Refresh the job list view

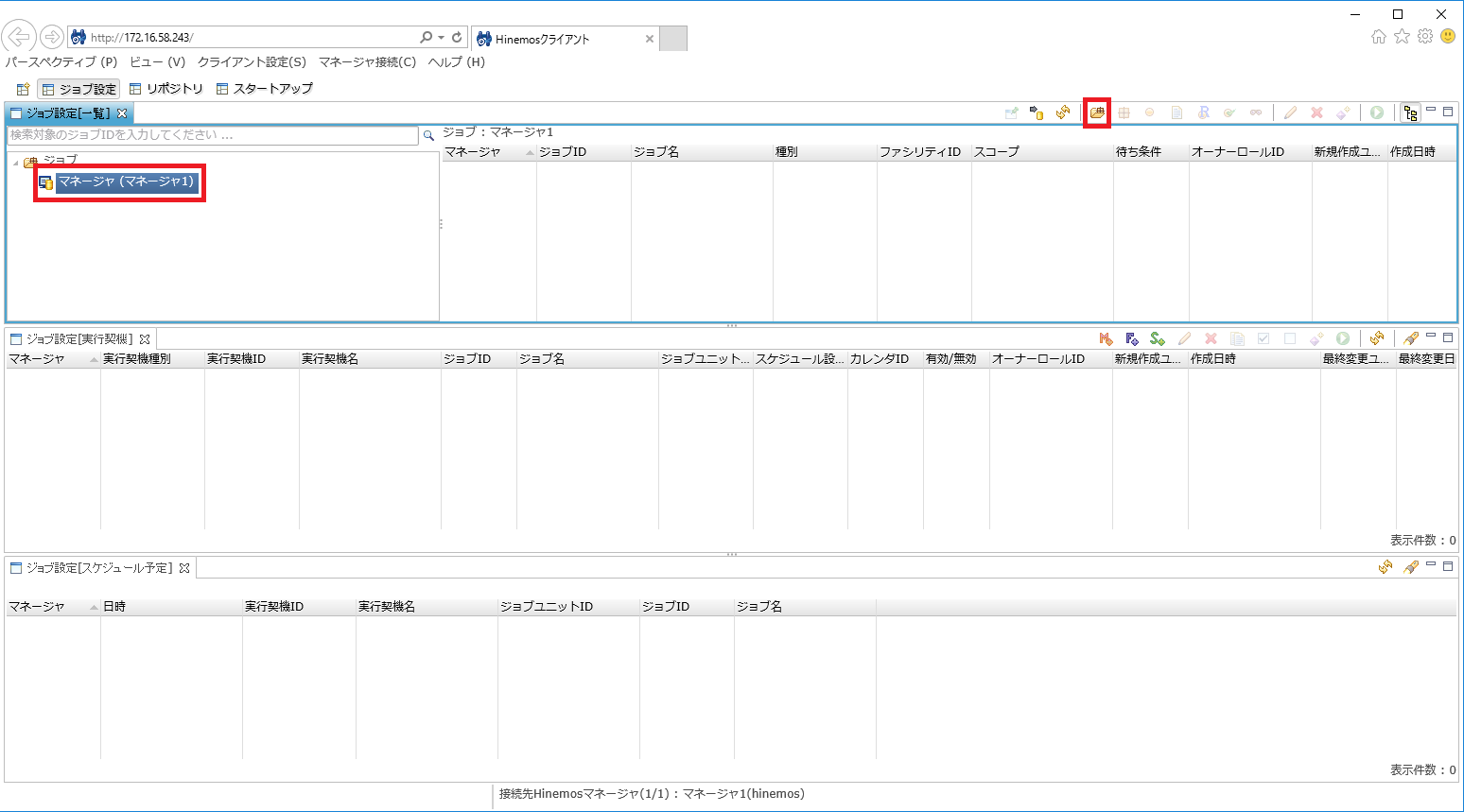pos(1063,112)
